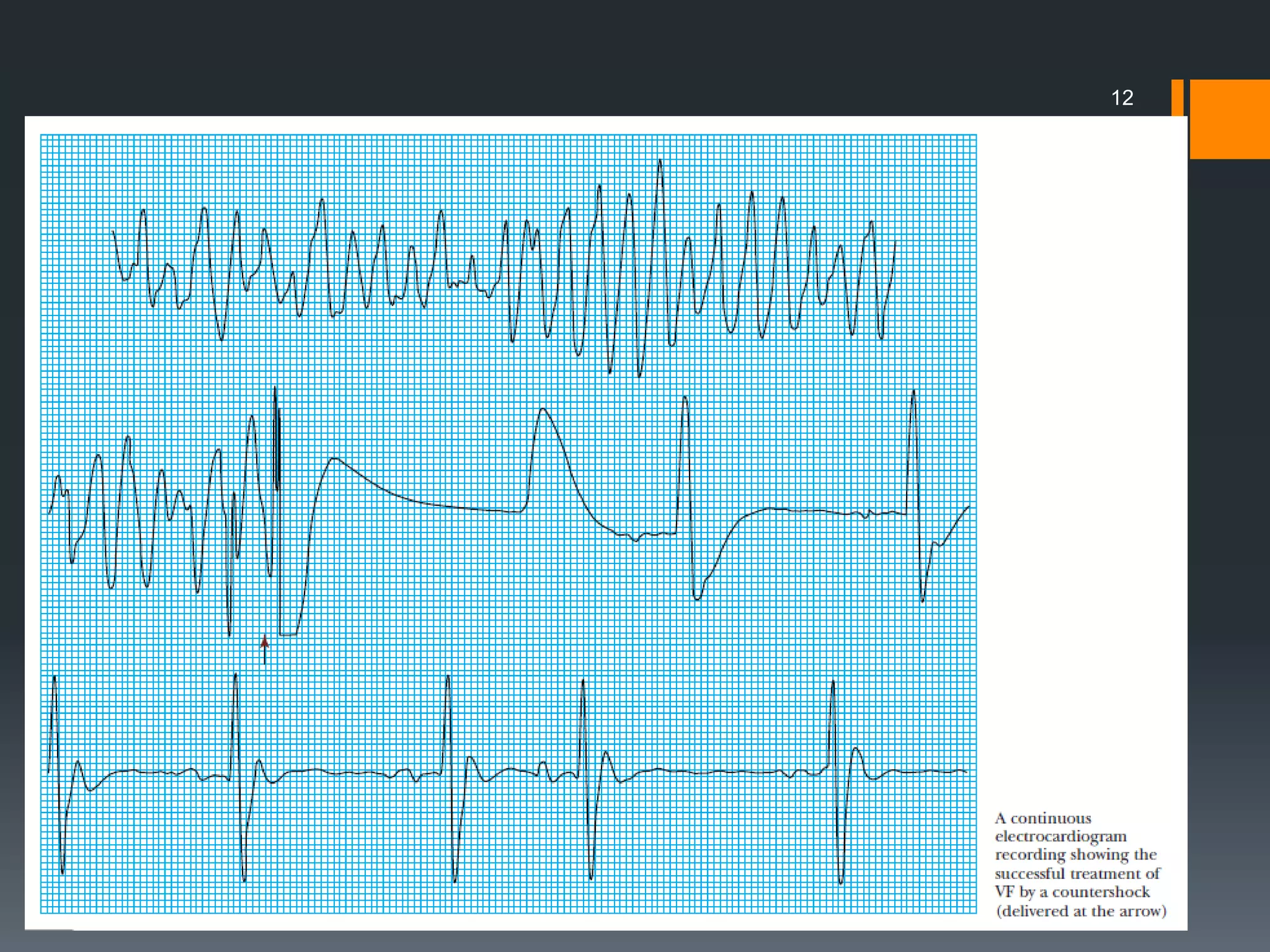Screen dimensions: 1270x952
Task: Click the large orange square accent
Action: pos(1229,119)
